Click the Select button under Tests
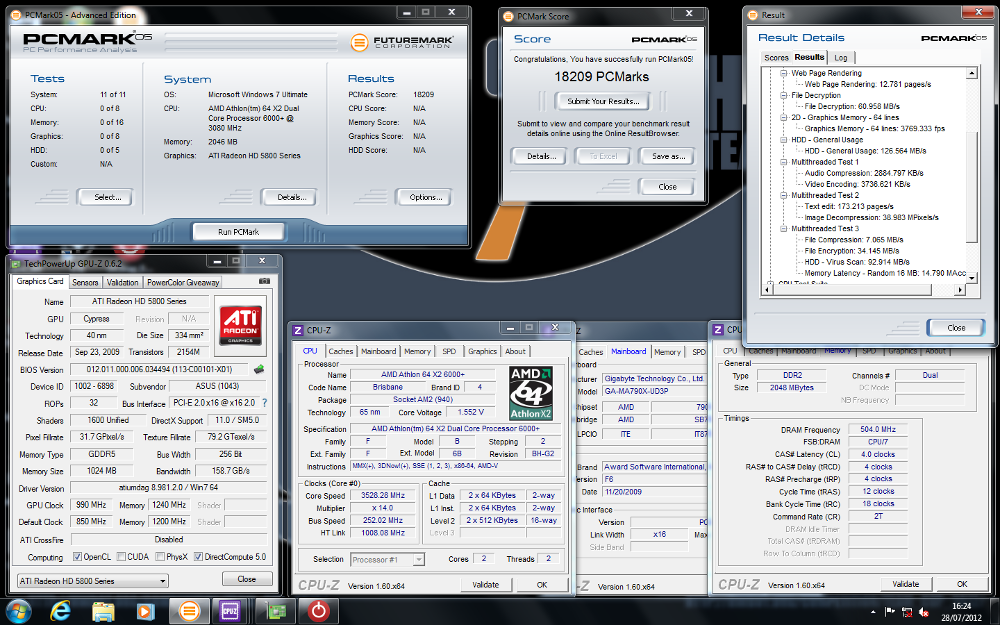 coord(107,197)
